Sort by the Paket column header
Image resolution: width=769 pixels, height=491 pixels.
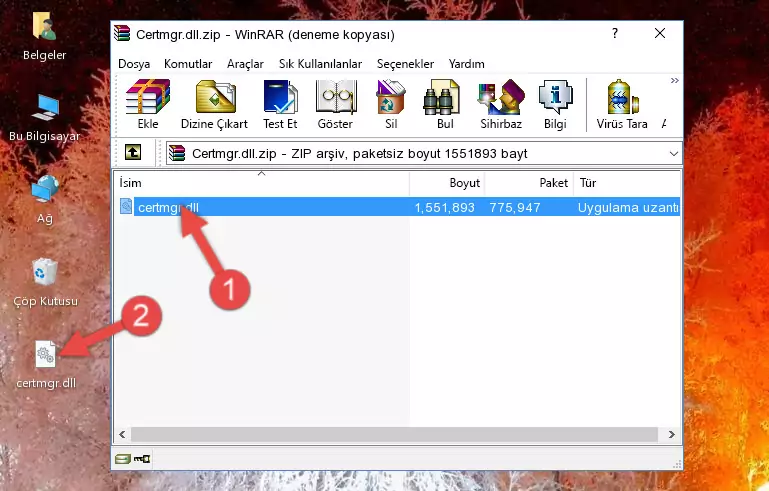[x=529, y=183]
